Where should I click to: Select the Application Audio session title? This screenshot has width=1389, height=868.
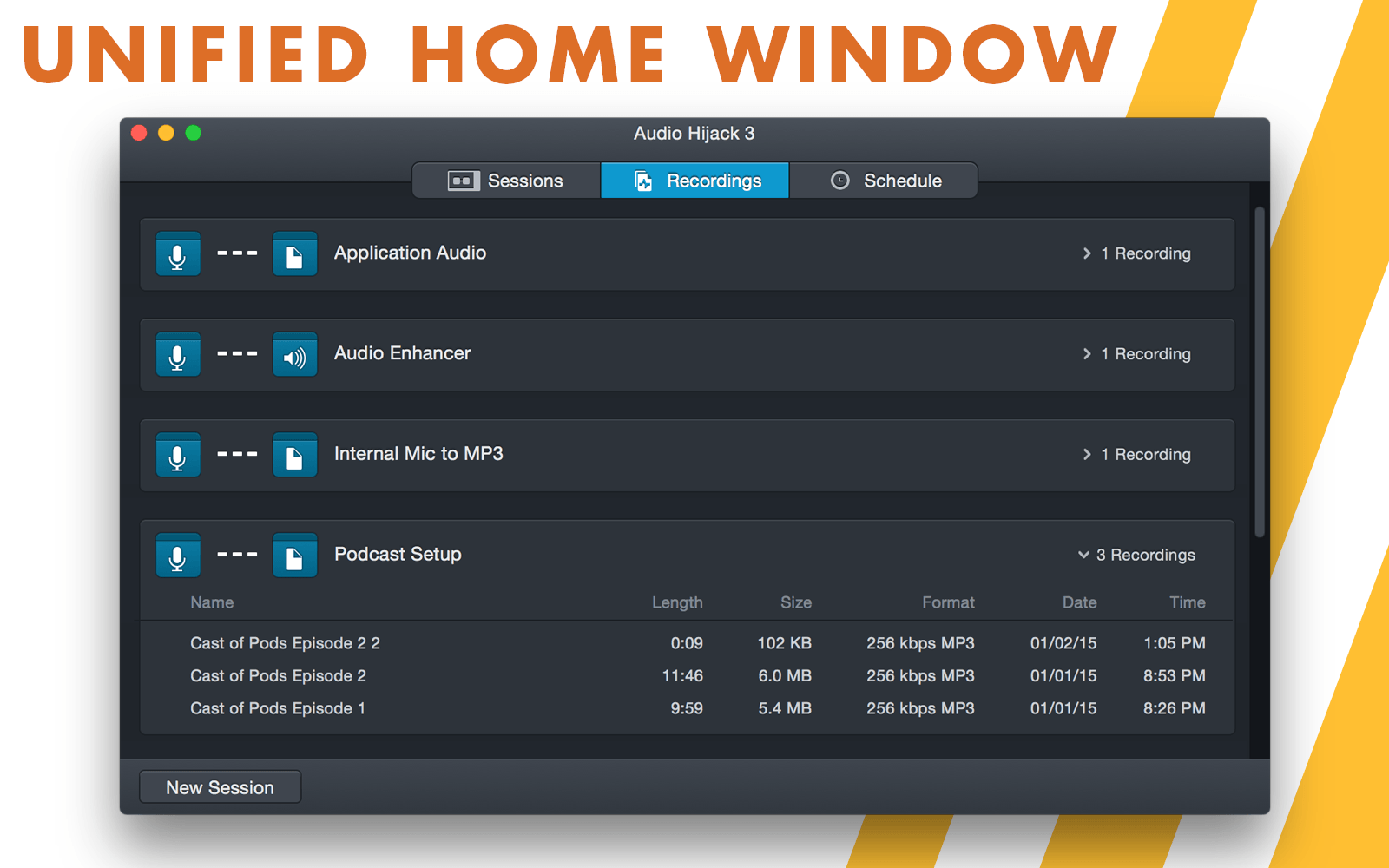coord(411,253)
